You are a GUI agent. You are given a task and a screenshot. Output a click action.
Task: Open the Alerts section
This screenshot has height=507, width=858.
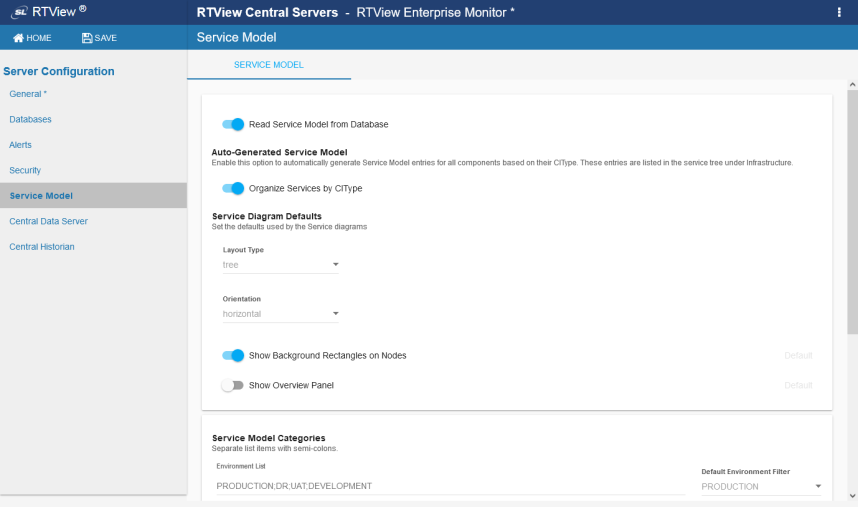20,145
